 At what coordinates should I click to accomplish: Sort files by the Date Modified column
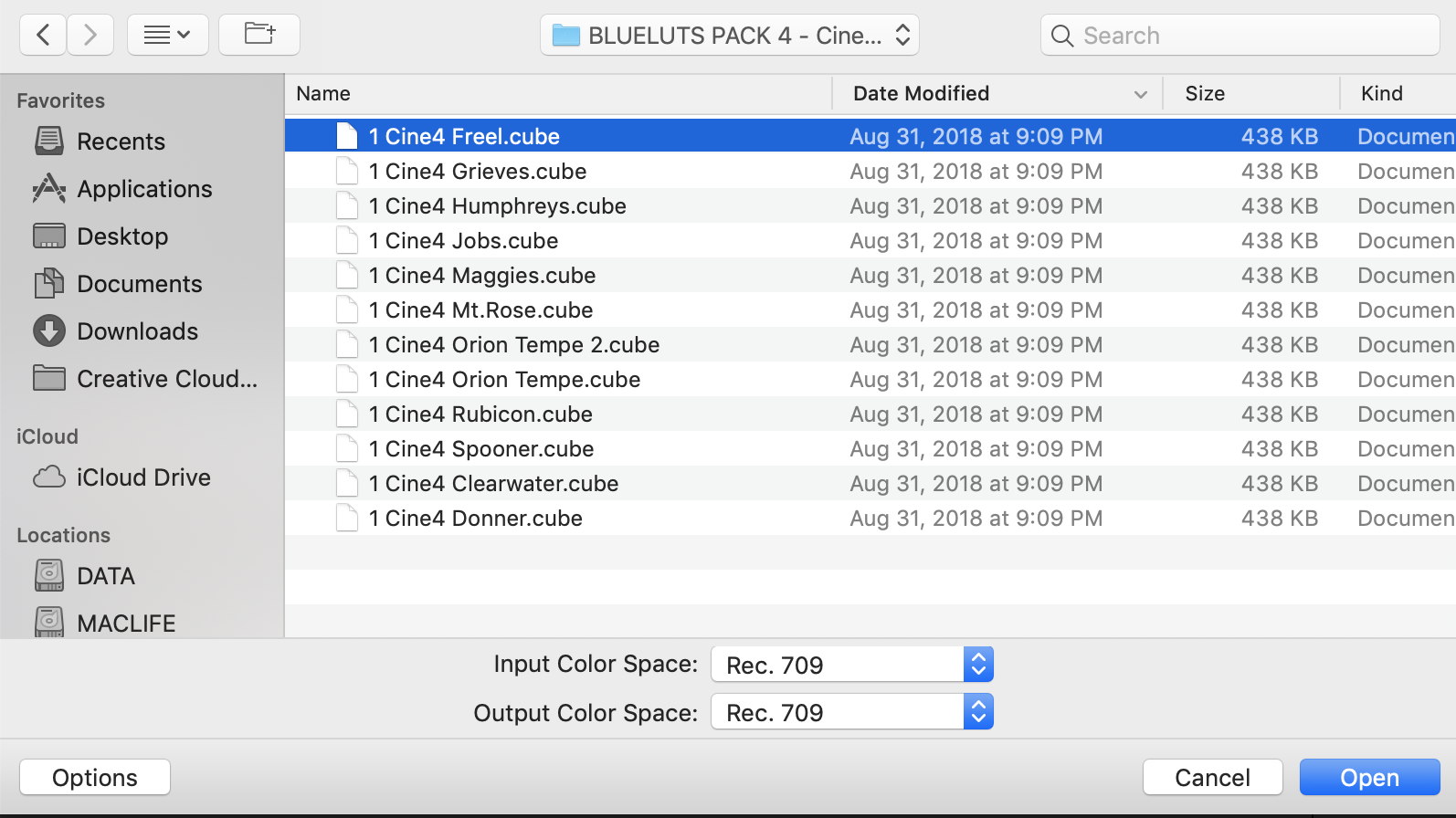[x=921, y=93]
